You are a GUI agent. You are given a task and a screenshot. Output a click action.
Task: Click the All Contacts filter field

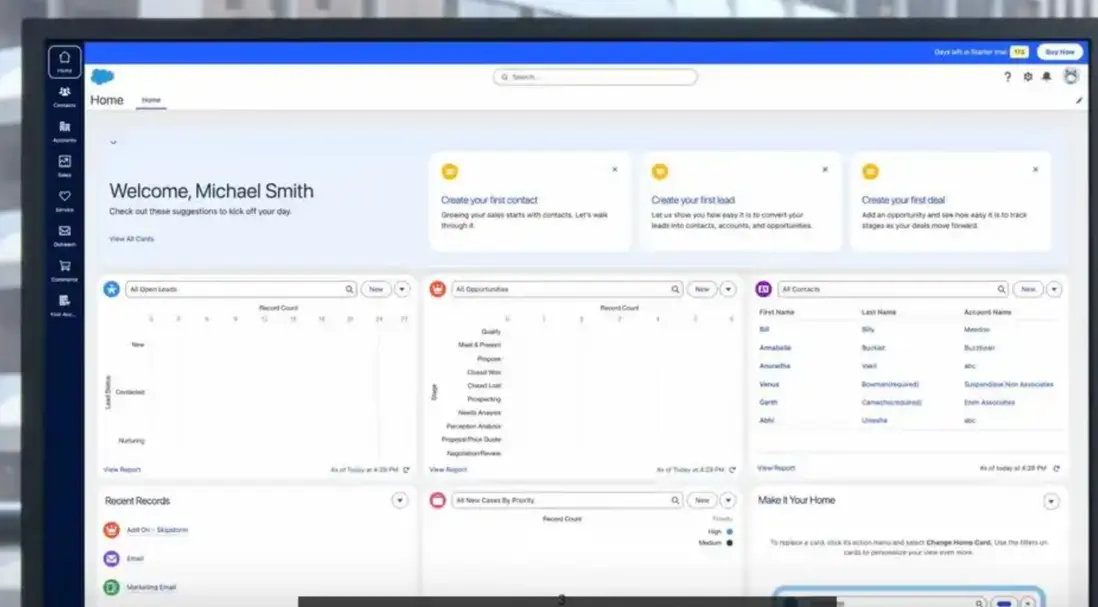(894, 289)
